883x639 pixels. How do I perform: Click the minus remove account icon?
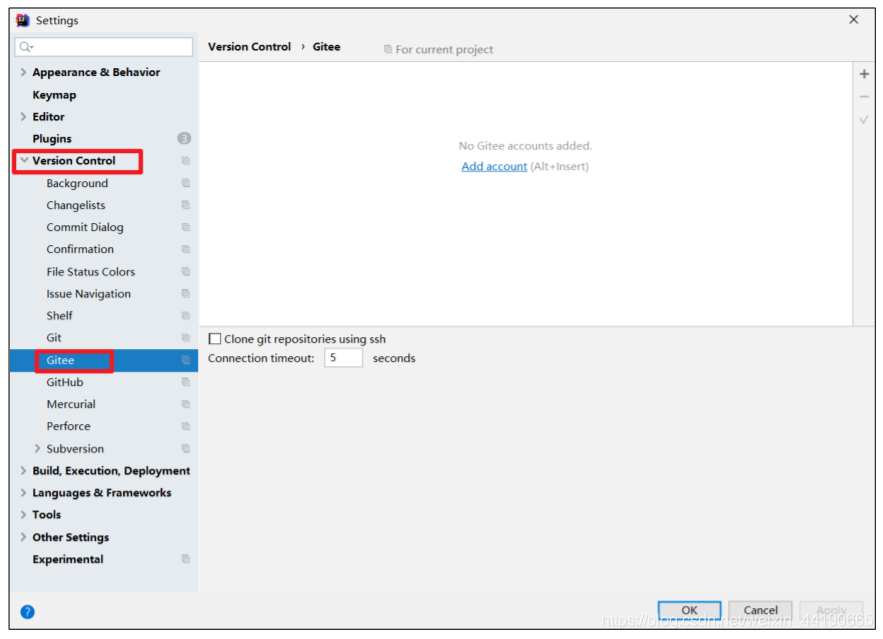click(x=864, y=97)
